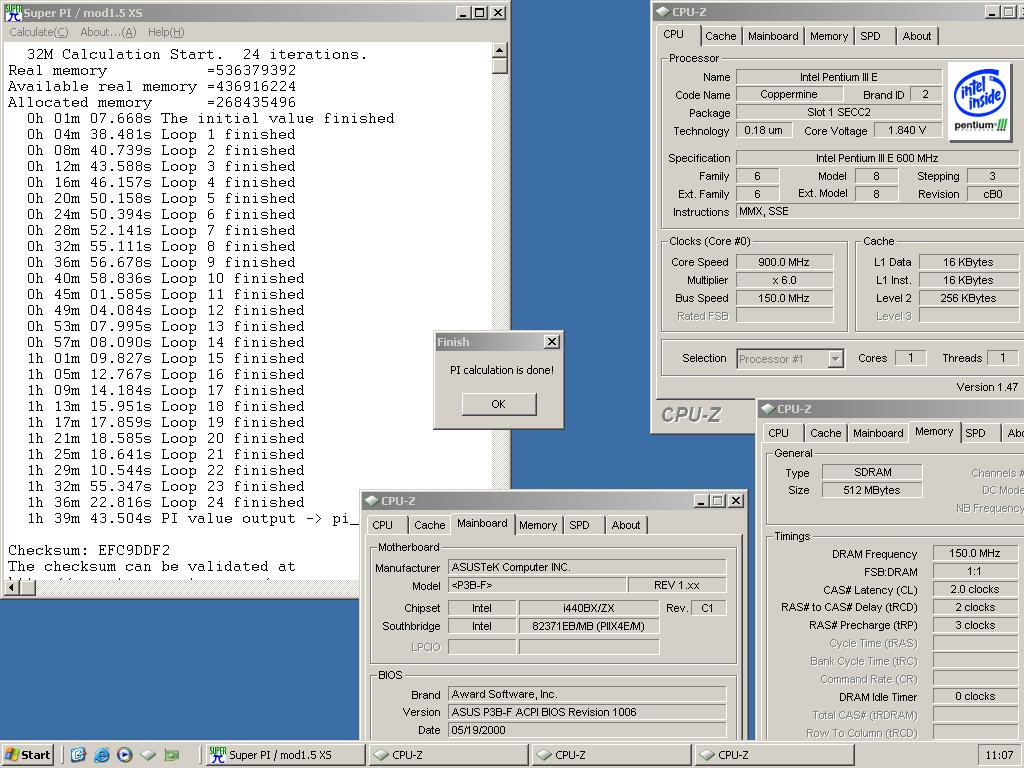Viewport: 1024px width, 768px height.
Task: Click the ASUSTeK Computer INC. manufacturer field
Action: (587, 568)
